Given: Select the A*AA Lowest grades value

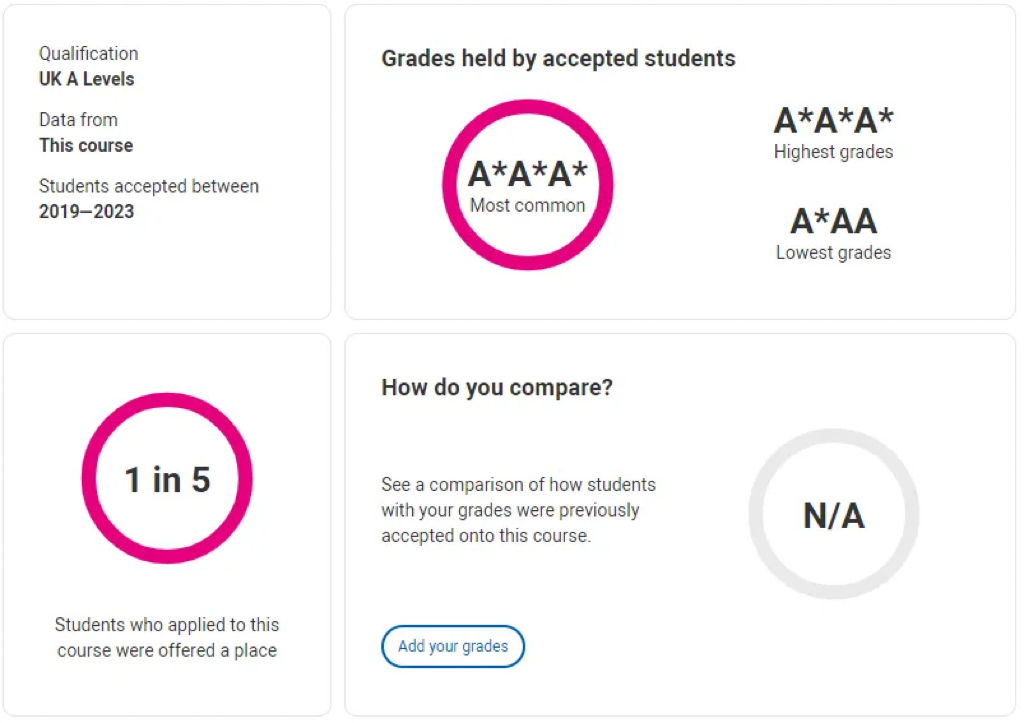Looking at the screenshot, I should pyautogui.click(x=833, y=221).
